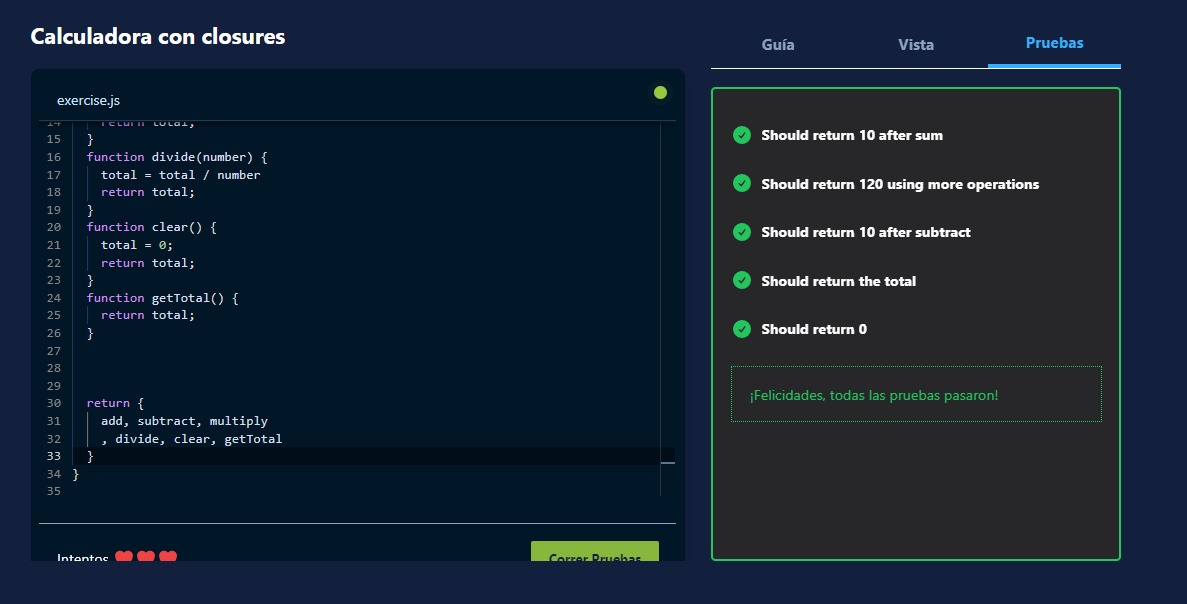This screenshot has width=1187, height=604.
Task: Click the third red heart attempt icon
Action: pyautogui.click(x=168, y=556)
